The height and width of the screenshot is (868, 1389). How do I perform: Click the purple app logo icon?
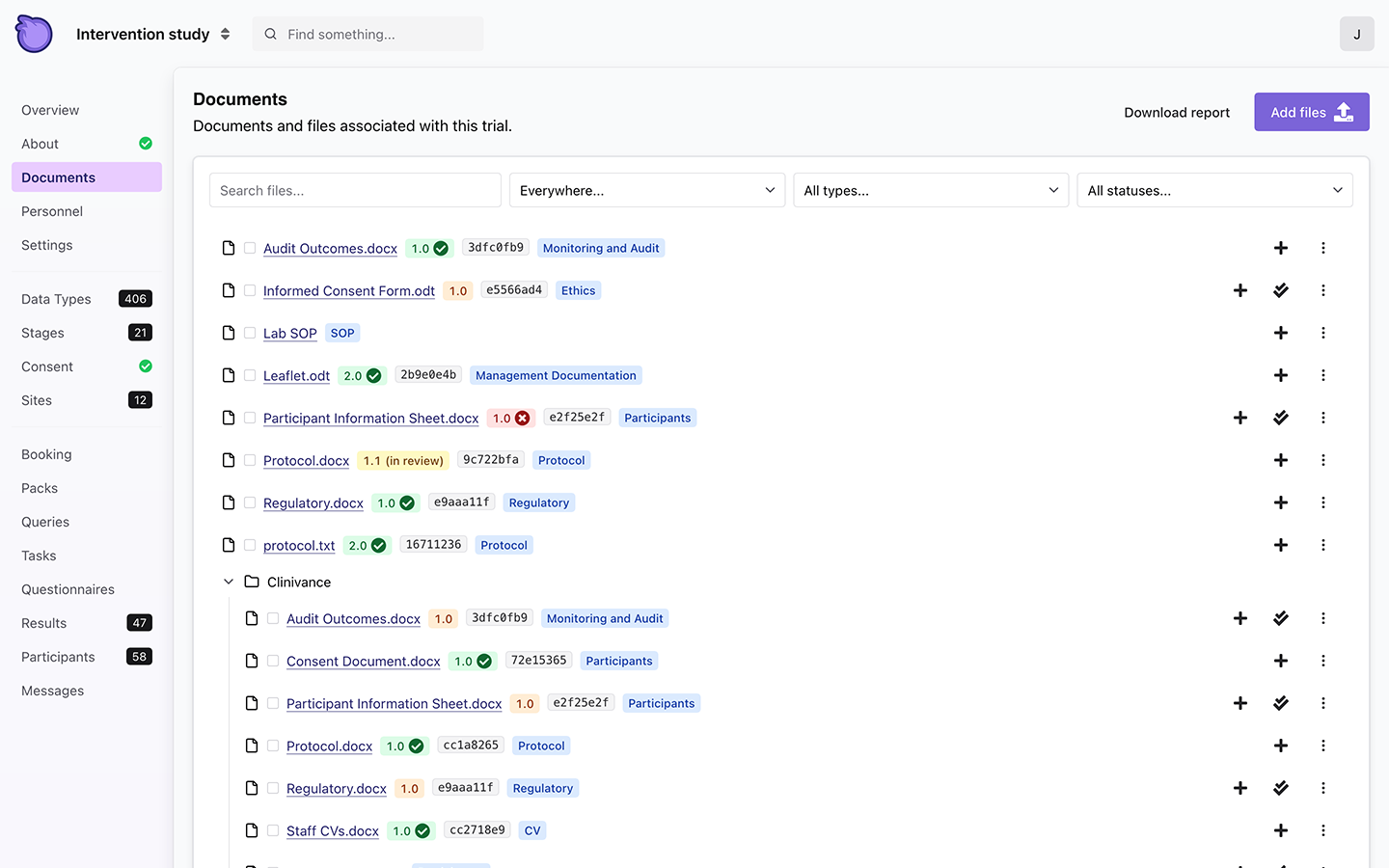34,34
